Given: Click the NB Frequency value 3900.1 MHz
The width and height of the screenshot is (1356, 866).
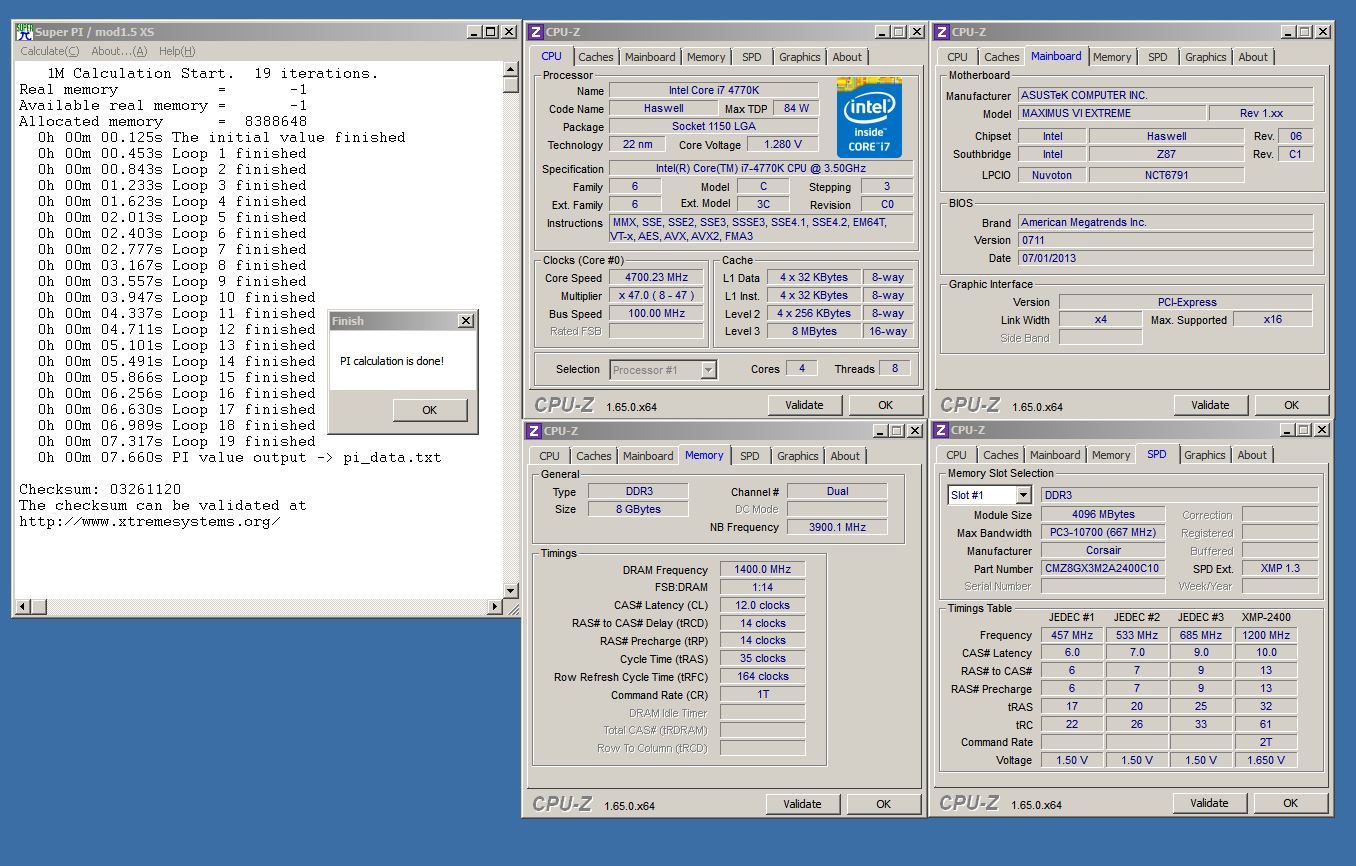Looking at the screenshot, I should [837, 527].
